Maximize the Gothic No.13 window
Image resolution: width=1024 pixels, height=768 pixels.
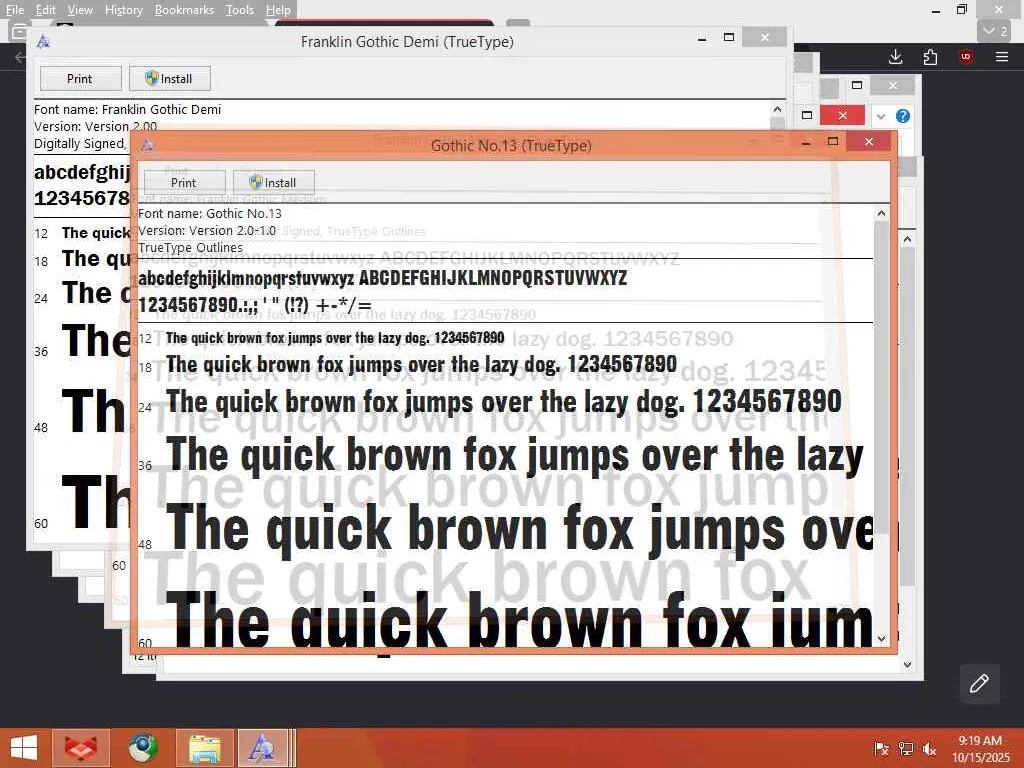tap(833, 141)
